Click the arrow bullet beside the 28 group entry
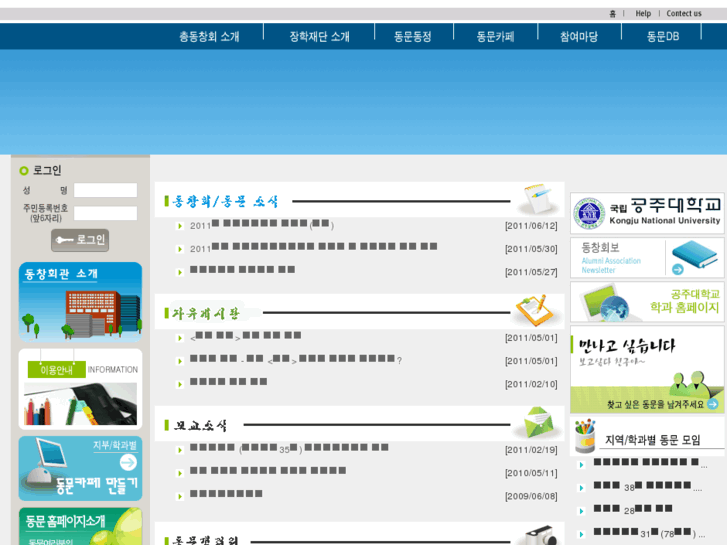727x545 pixels. [x=581, y=511]
